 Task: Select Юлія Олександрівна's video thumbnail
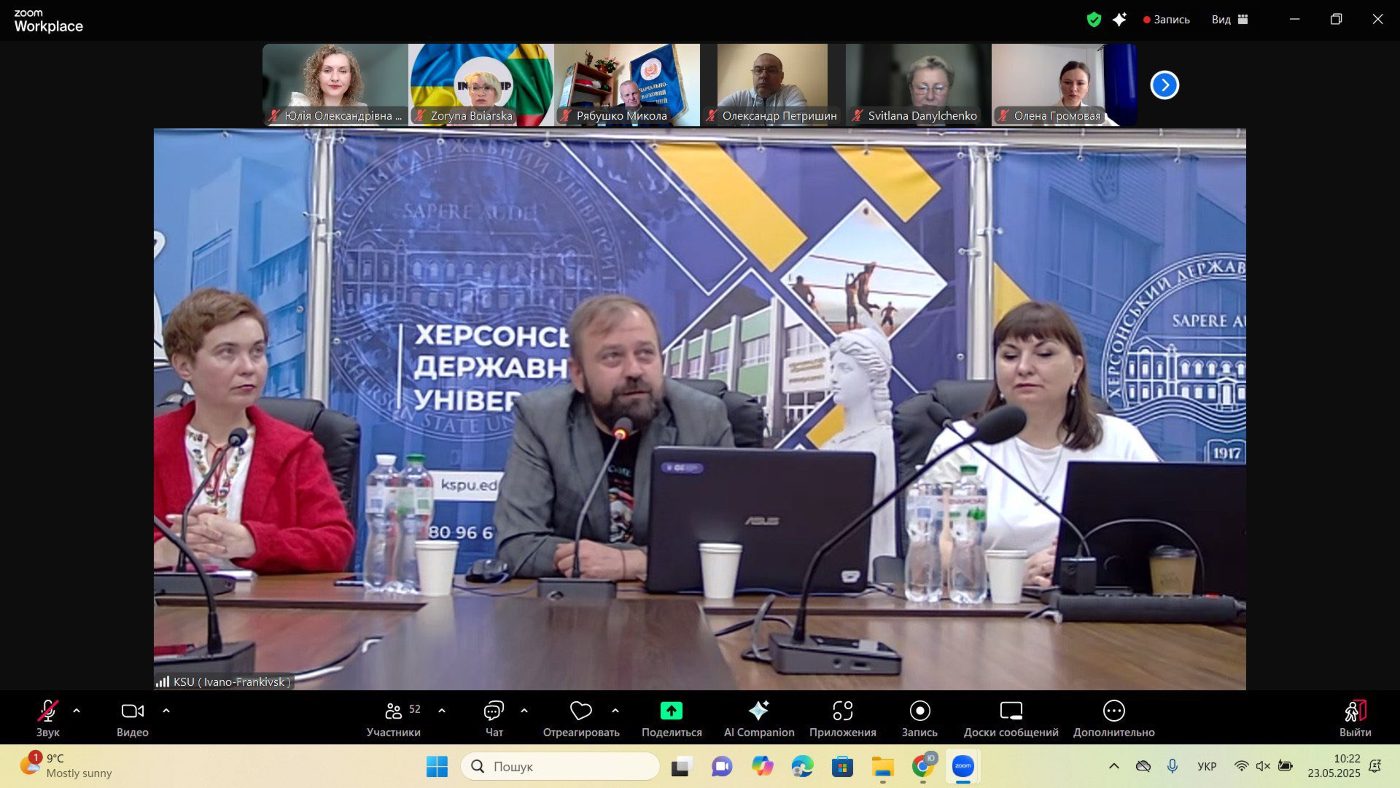[x=335, y=85]
